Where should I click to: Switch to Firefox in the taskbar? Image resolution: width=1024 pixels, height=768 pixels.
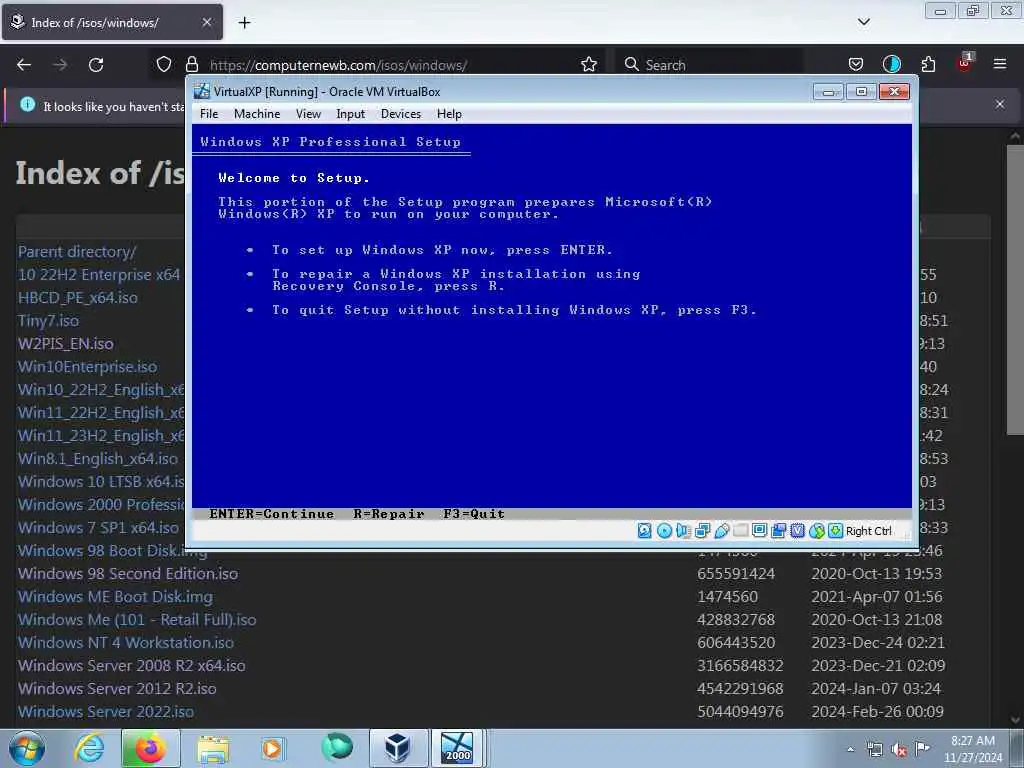[x=150, y=748]
